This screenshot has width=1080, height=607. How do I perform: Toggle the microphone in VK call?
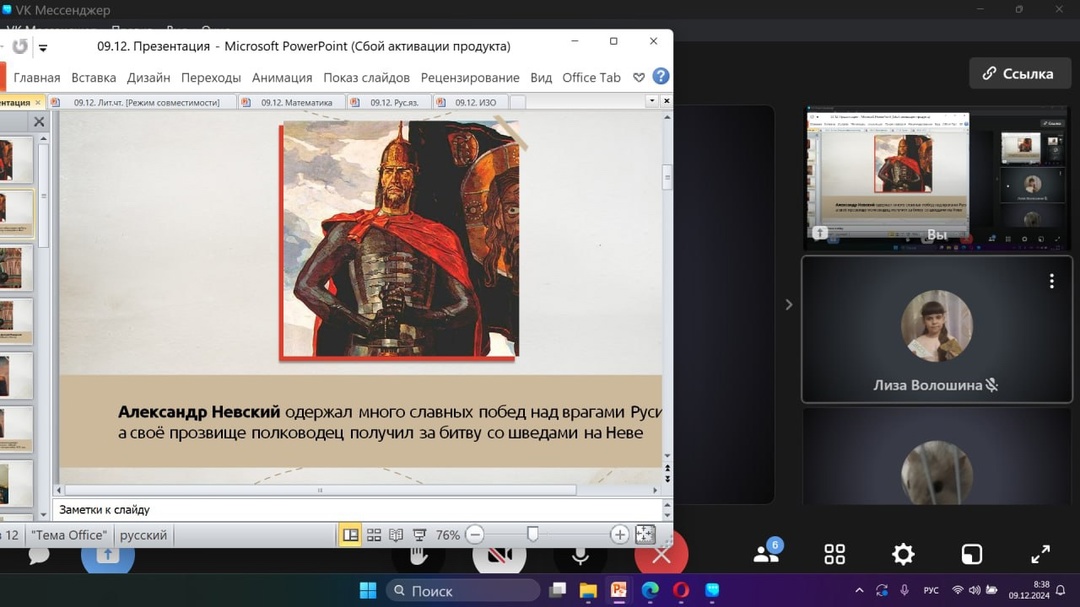(580, 556)
